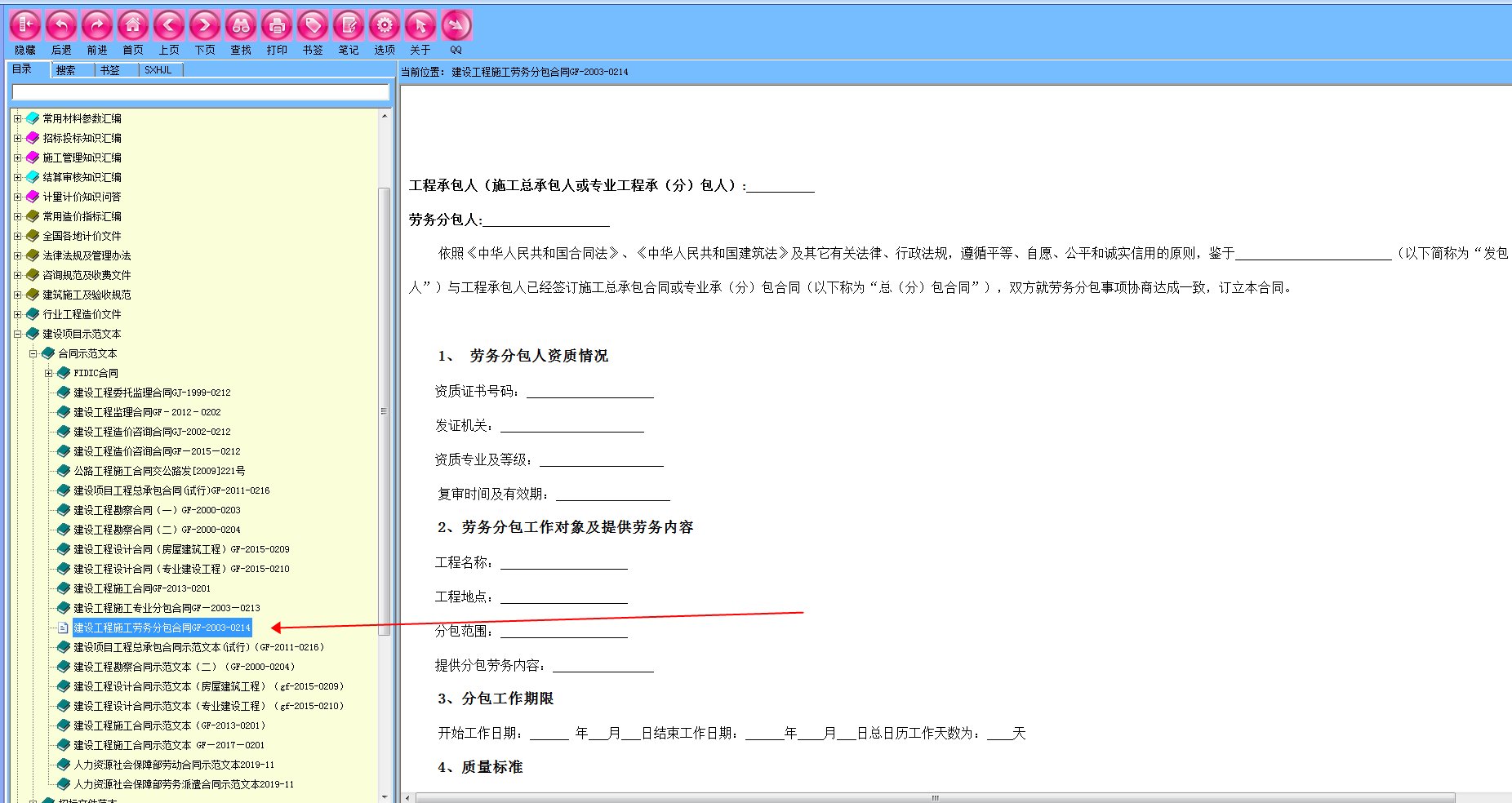Expand the 建筑施工及验收规范 tree node
This screenshot has width=1512, height=803.
pyautogui.click(x=17, y=295)
